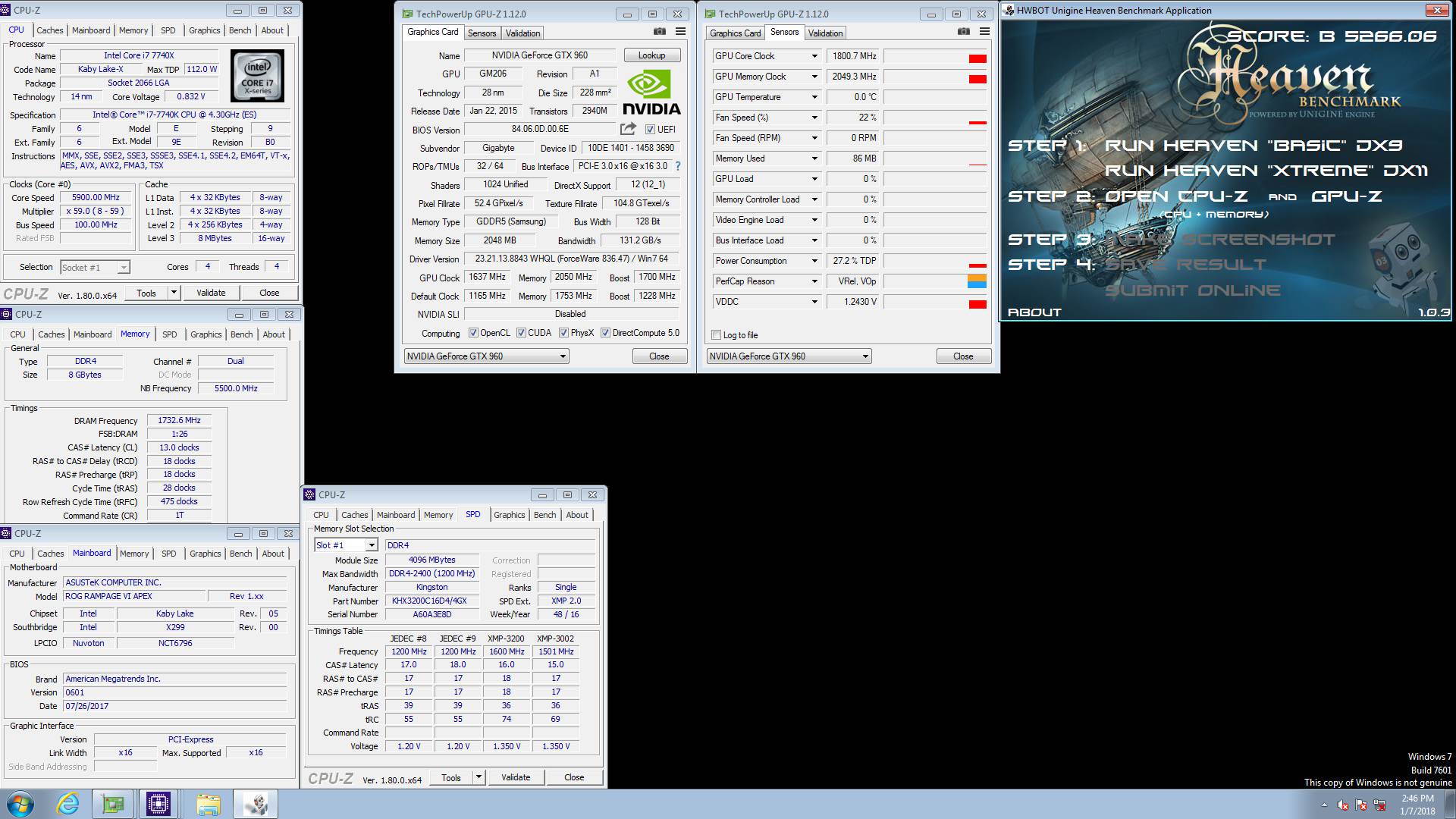Open Memory Used sensor dropdown
Viewport: 1456px width, 819px height.
click(x=814, y=158)
